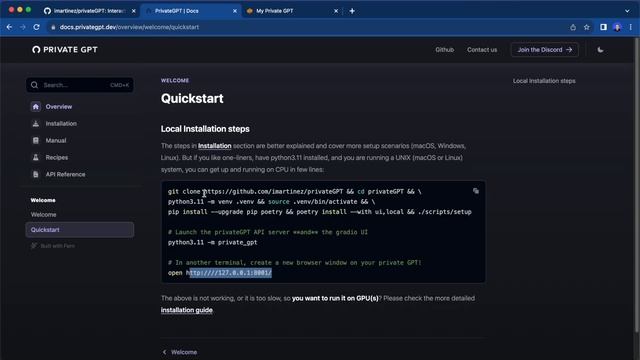The width and height of the screenshot is (640, 360).
Task: Click the Local Installation steps heading
Action: pyautogui.click(x=205, y=129)
